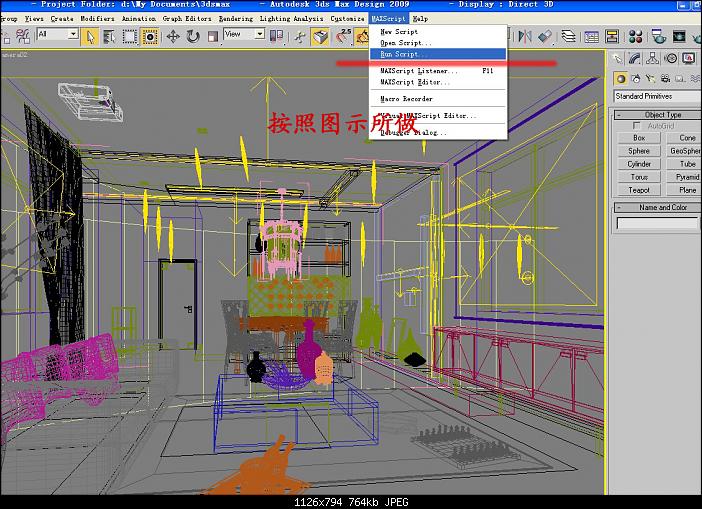Click the object name input field
Screen dimensions: 702x509
pos(657,223)
